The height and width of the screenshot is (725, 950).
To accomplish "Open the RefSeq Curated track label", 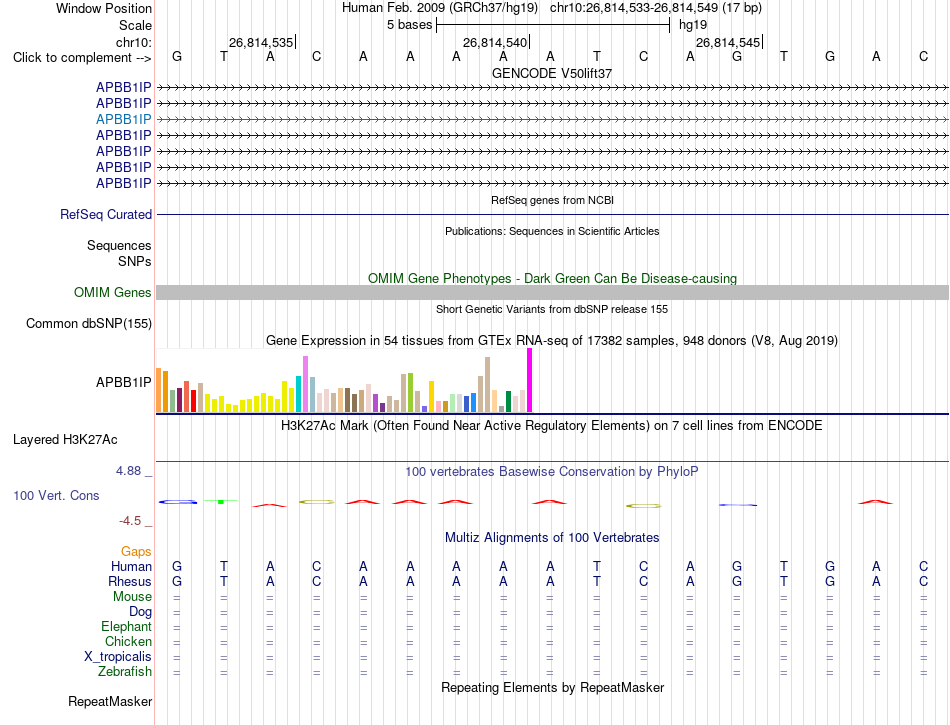I will [106, 214].
